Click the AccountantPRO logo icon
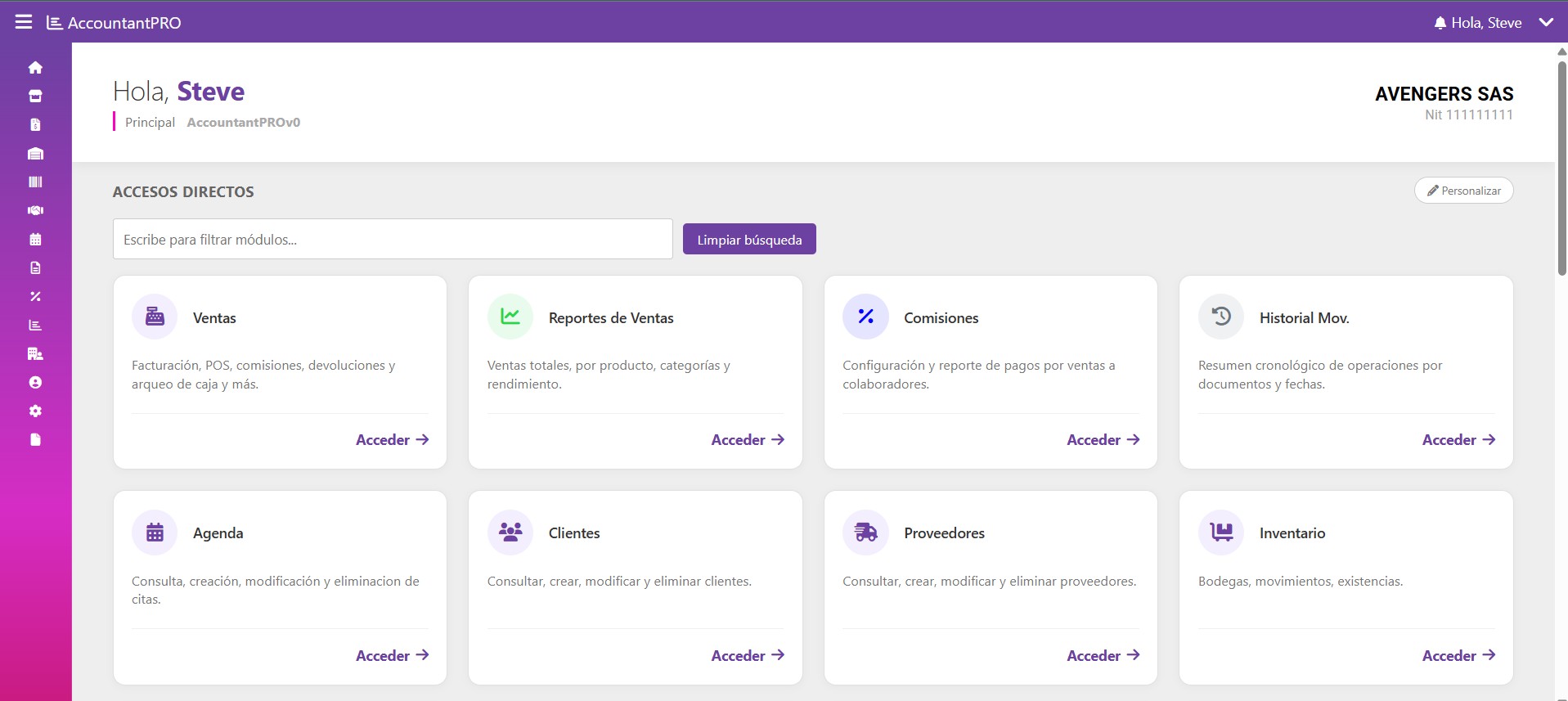The width and height of the screenshot is (1568, 701). tap(54, 23)
